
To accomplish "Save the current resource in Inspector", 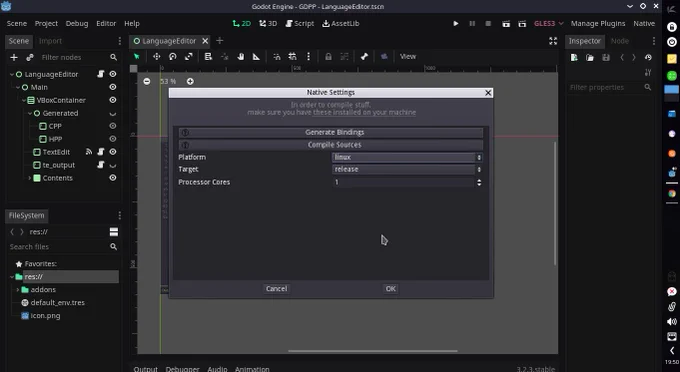I will [606, 57].
